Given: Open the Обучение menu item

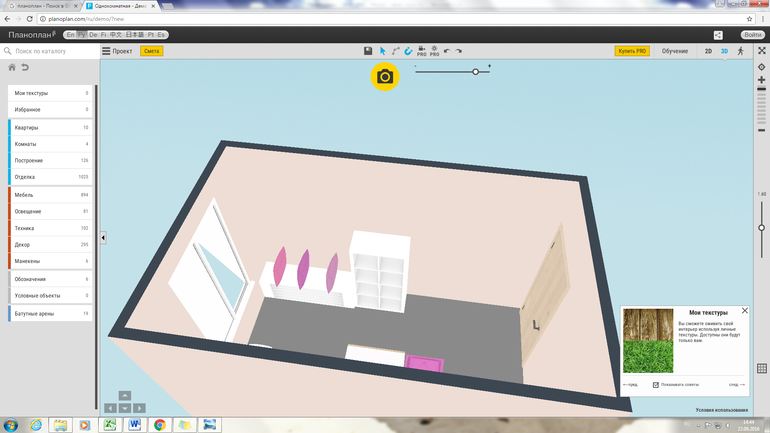Looking at the screenshot, I should pos(675,50).
